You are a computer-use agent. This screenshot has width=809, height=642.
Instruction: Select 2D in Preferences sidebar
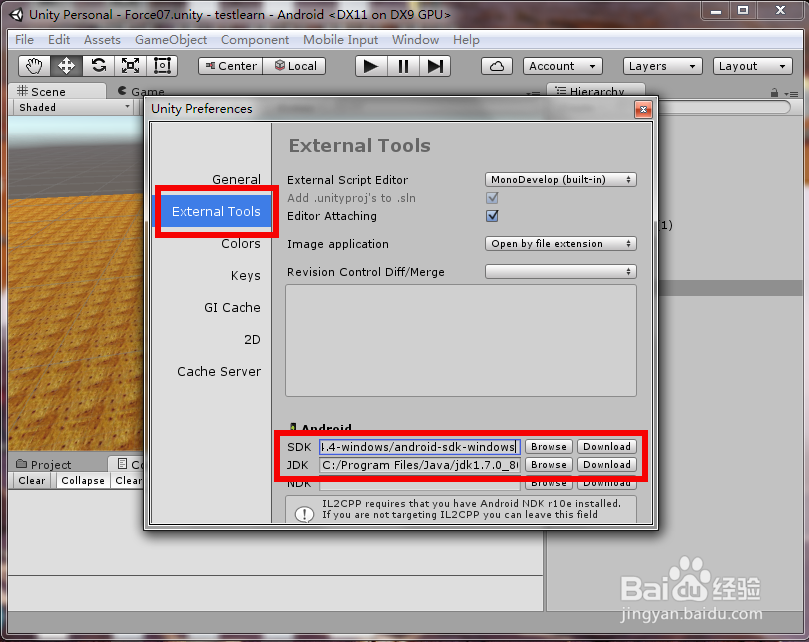pyautogui.click(x=252, y=339)
